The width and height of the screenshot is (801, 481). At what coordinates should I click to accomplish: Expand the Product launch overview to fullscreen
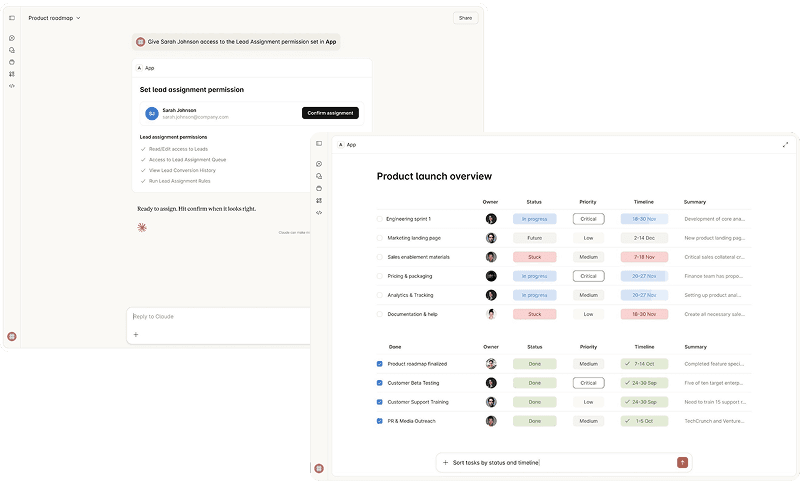pos(785,145)
